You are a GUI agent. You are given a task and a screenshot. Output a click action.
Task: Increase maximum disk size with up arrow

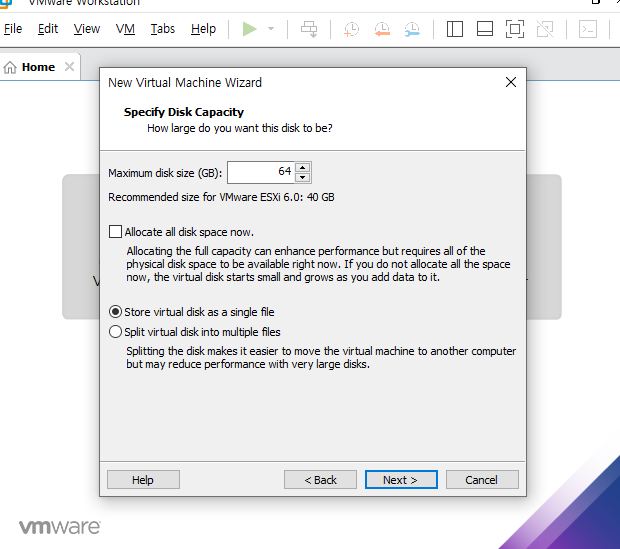(x=302, y=167)
